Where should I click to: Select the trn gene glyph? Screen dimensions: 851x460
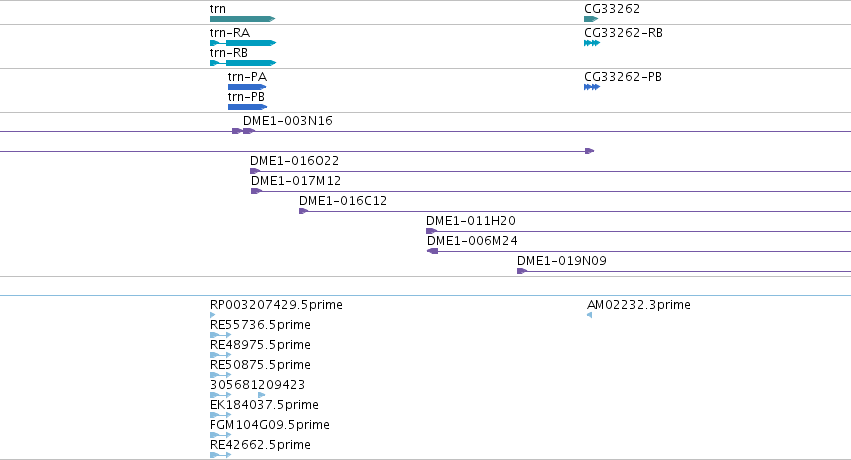coord(243,19)
